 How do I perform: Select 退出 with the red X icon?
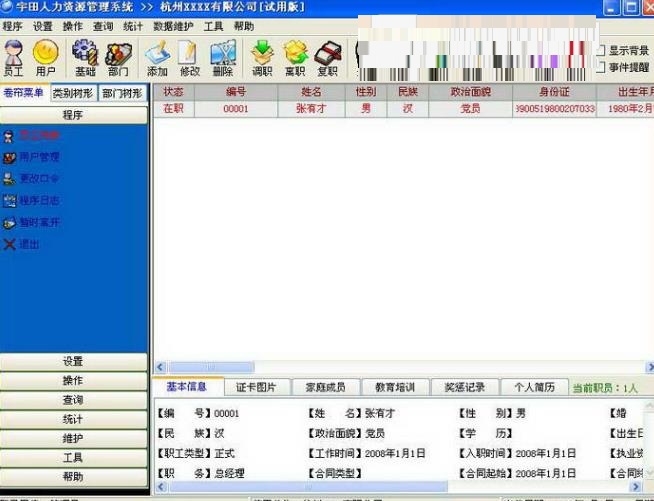point(22,244)
